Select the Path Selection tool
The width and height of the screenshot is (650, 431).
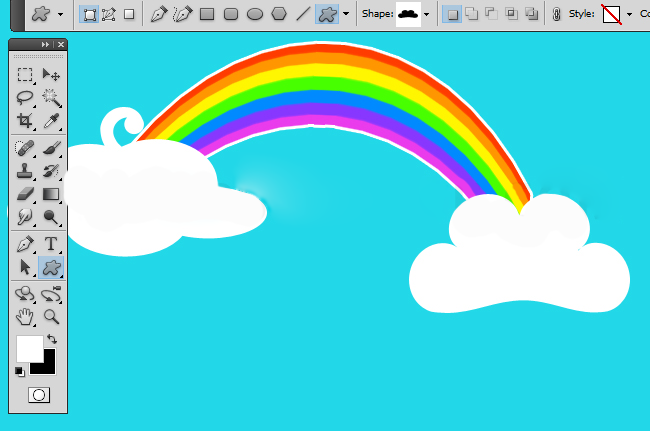click(x=25, y=267)
